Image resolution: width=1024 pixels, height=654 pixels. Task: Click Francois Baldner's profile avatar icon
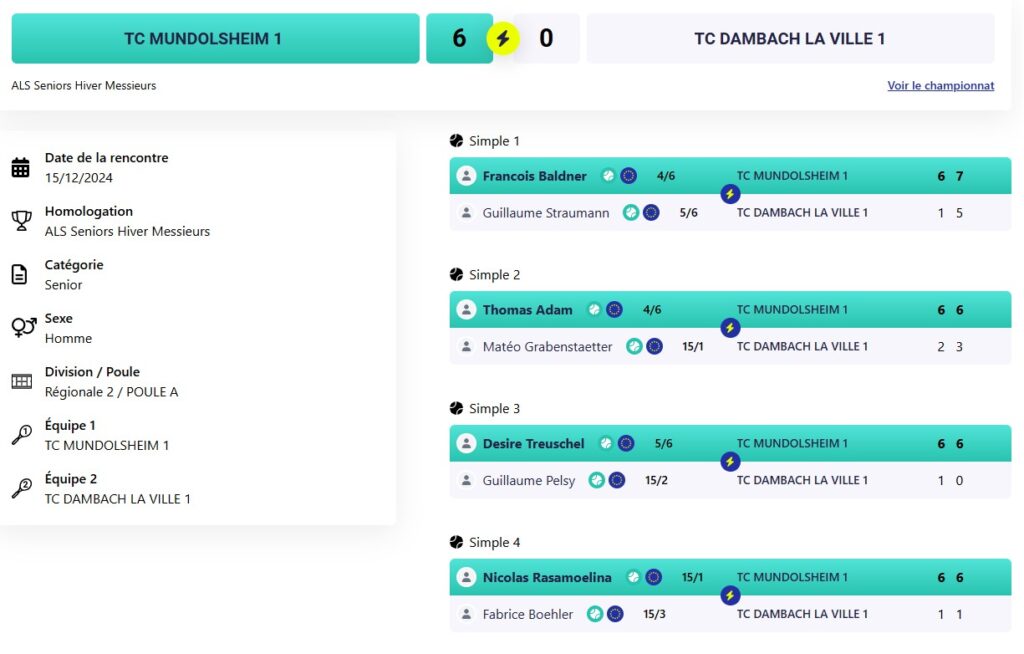pyautogui.click(x=466, y=176)
